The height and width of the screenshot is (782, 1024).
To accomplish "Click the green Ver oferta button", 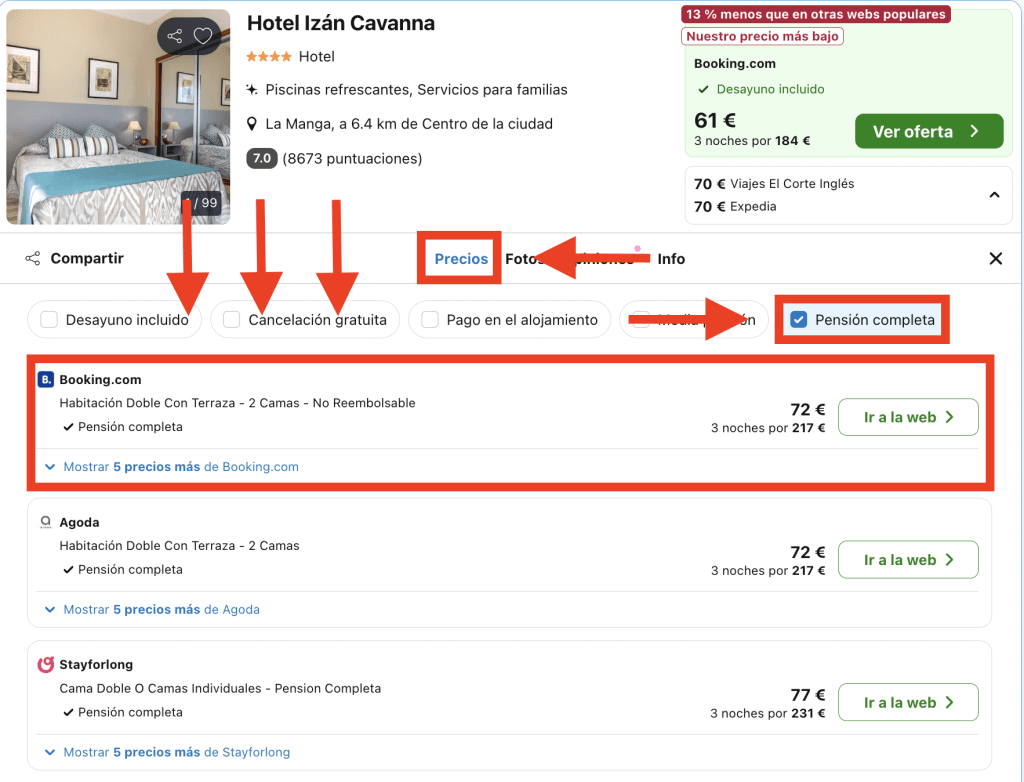I will (x=928, y=132).
